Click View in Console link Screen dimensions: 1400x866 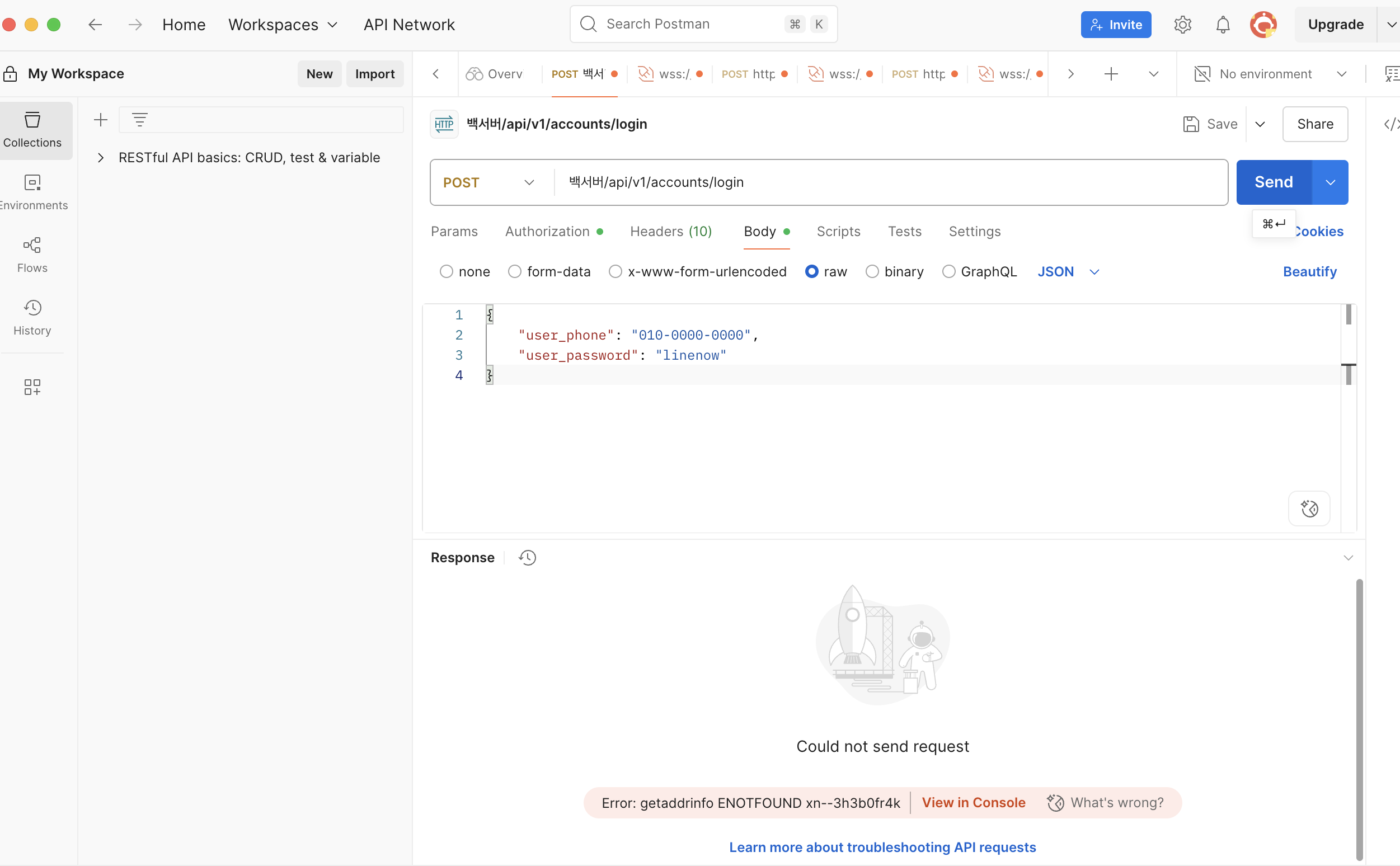tap(973, 802)
